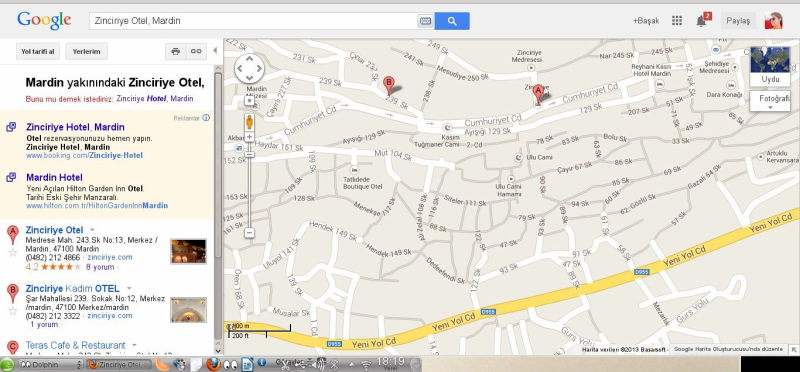The width and height of the screenshot is (800, 372).
Task: Star the Zinciriye Kadim OTEL result
Action: pyautogui.click(x=13, y=310)
